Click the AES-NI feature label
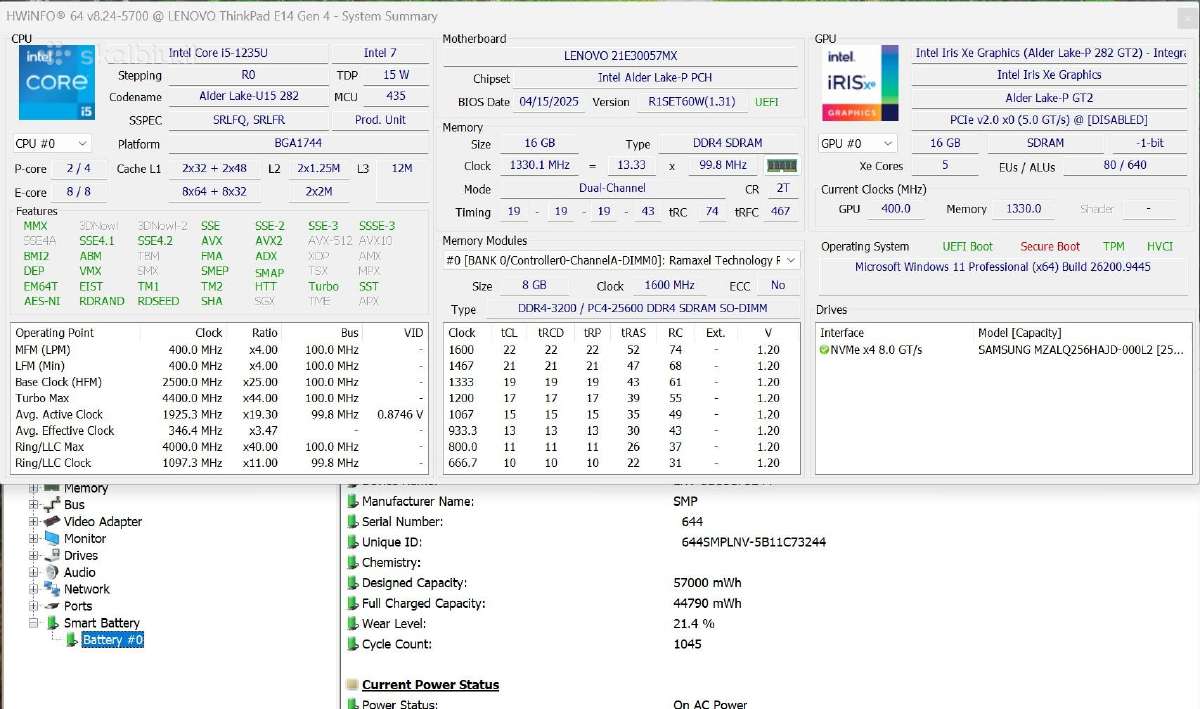 click(x=41, y=301)
